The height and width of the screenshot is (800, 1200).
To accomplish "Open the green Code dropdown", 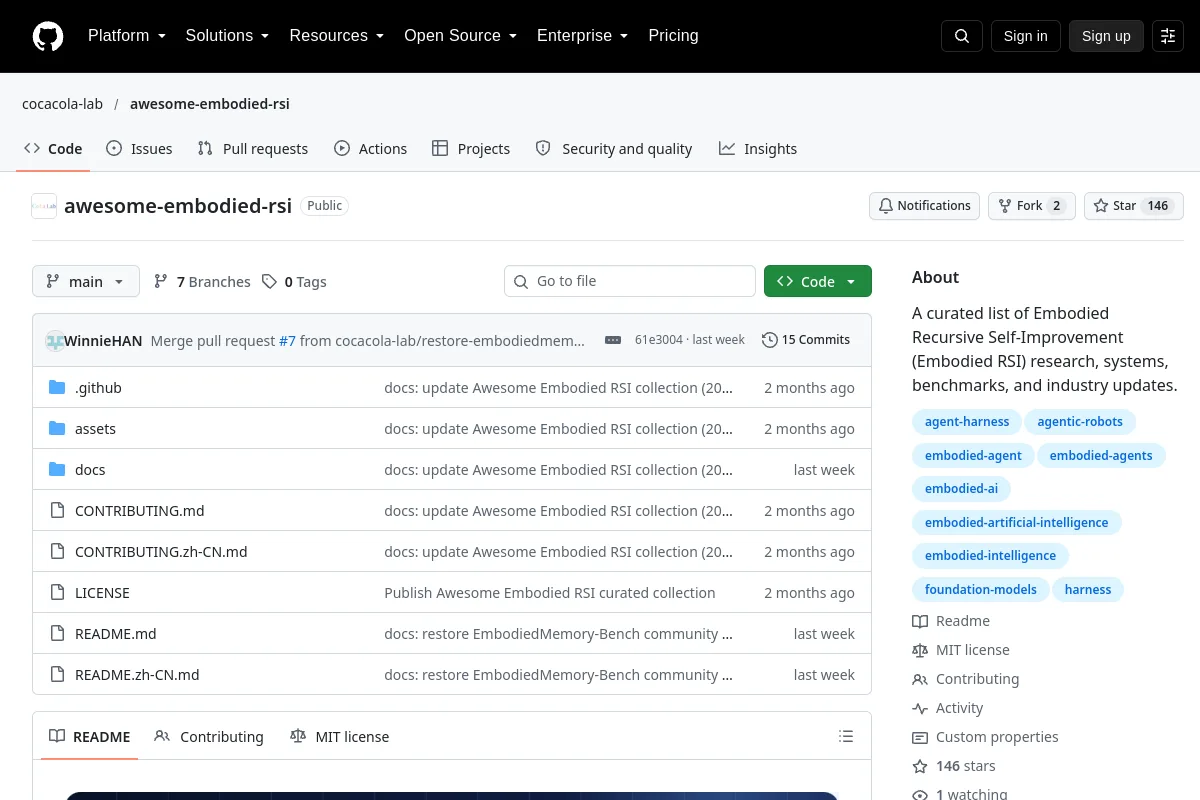I will point(818,282).
